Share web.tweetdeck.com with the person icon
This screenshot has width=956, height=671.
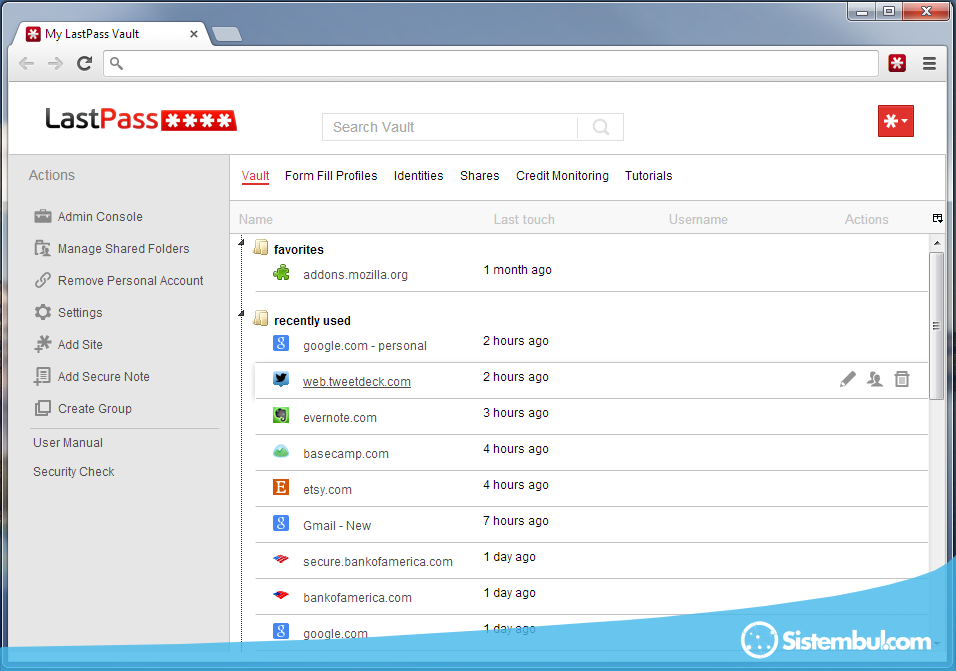pyautogui.click(x=875, y=379)
